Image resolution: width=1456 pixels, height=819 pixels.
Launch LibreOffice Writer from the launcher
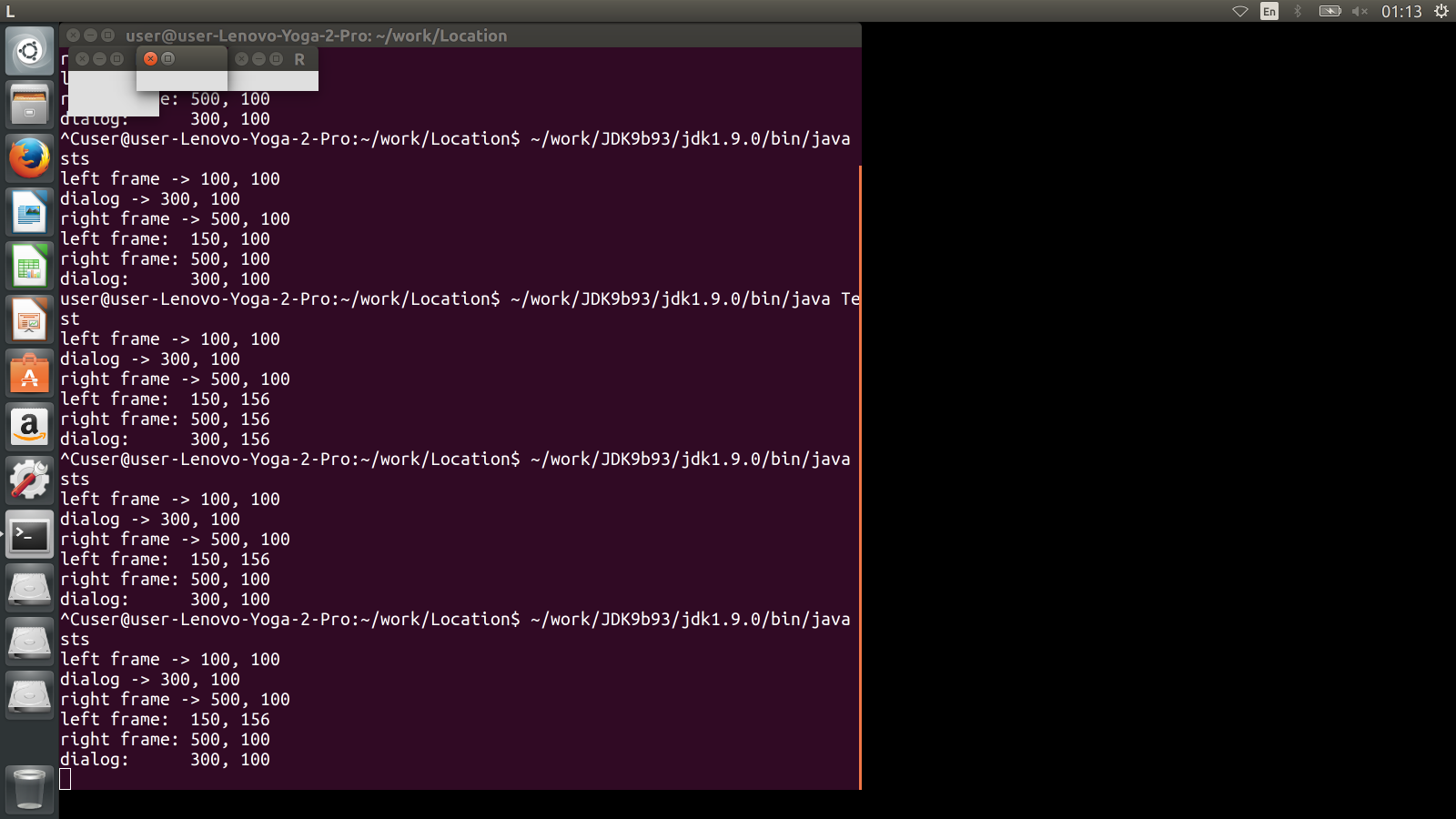[29, 213]
